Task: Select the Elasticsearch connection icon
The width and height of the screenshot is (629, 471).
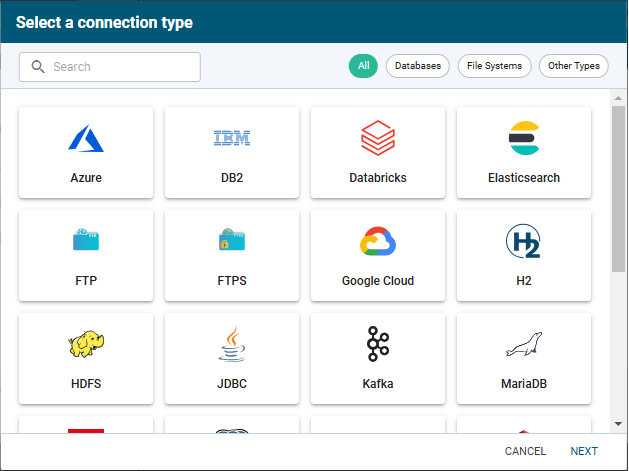Action: 524,138
